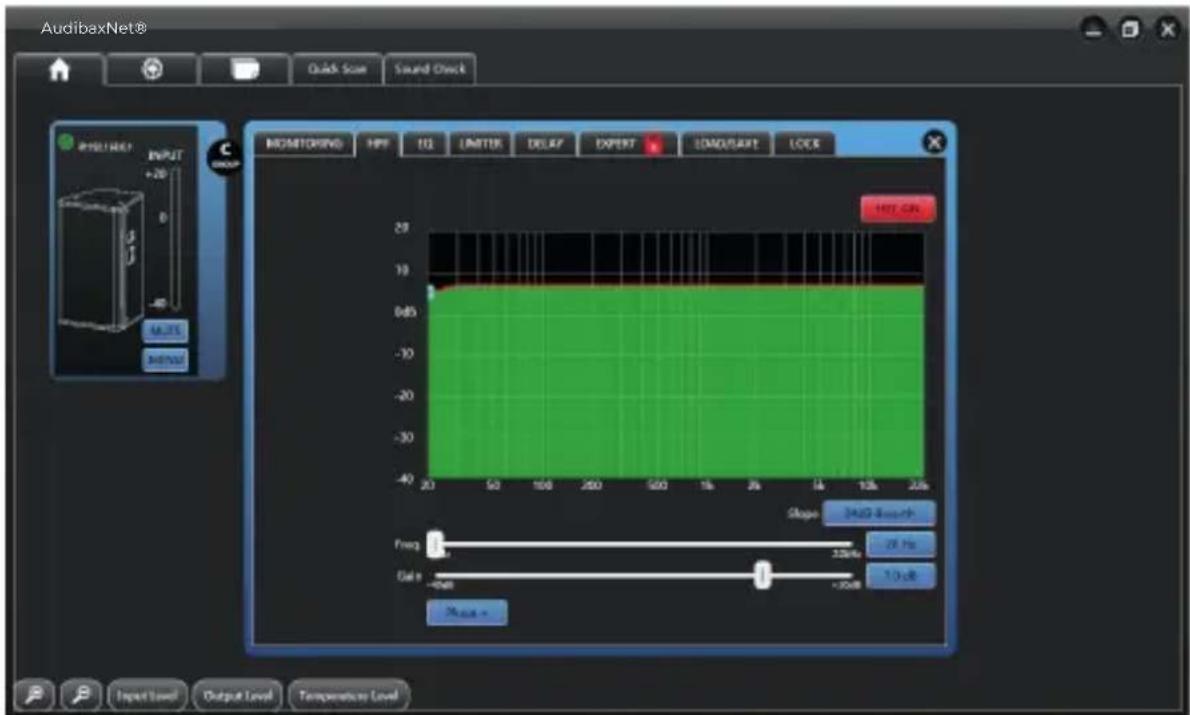Viewport: 1190px width, 715px height.
Task: Toggle the Temperature Level button
Action: [348, 695]
